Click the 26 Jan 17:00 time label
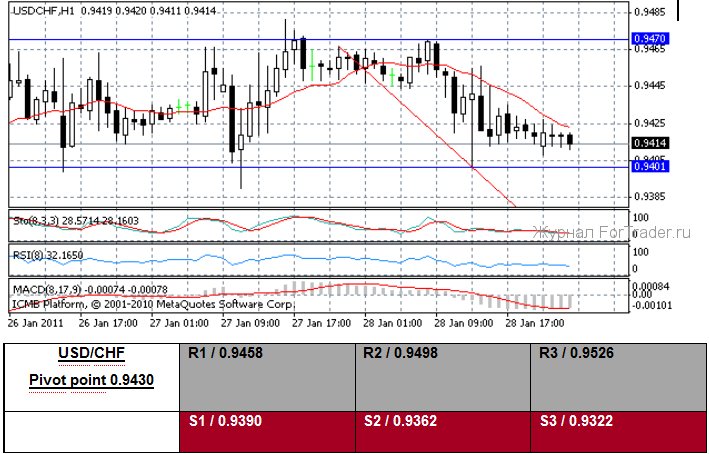709x454 pixels. coord(108,323)
